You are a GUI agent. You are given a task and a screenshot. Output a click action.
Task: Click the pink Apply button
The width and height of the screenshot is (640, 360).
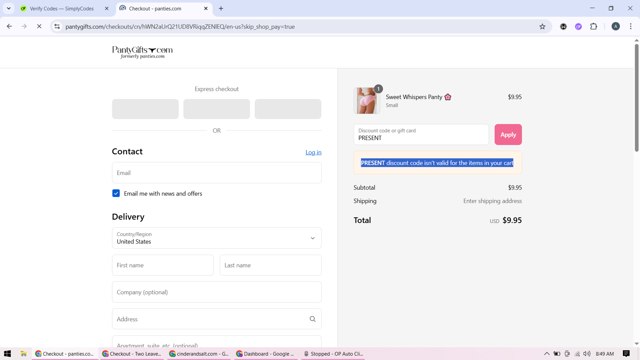click(508, 134)
